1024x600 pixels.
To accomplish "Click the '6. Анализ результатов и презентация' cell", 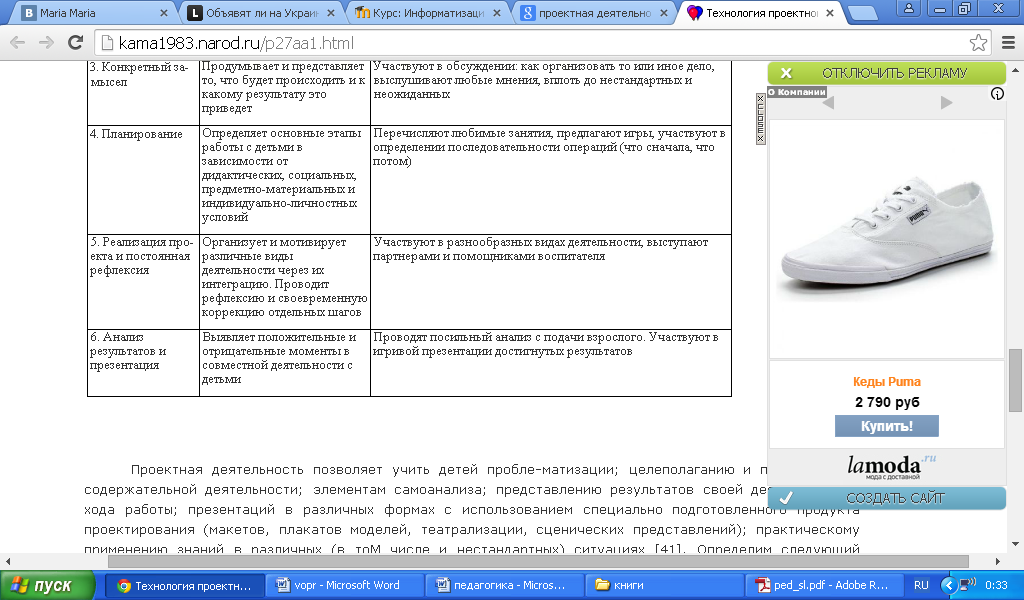I will tap(143, 362).
